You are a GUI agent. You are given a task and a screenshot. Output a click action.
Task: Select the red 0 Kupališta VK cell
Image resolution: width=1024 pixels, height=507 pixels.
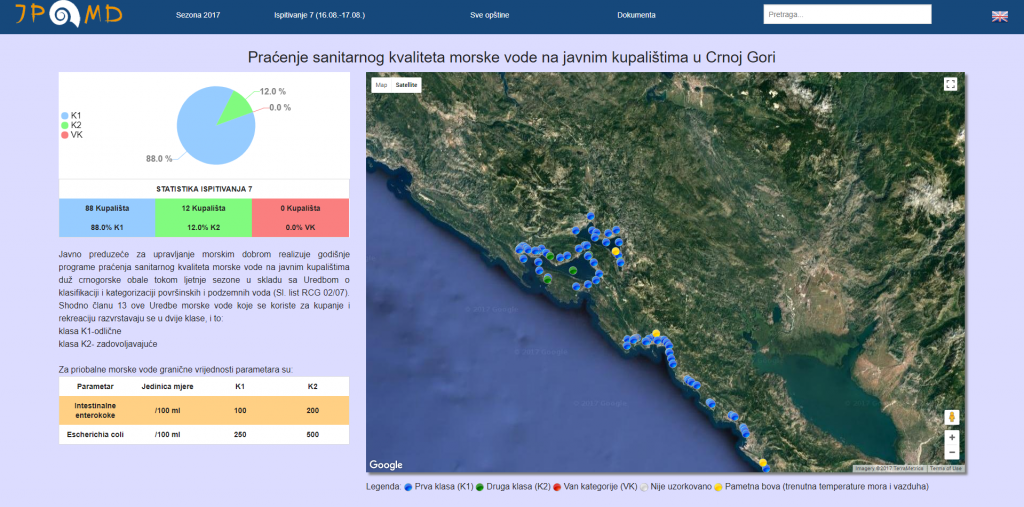pos(300,218)
